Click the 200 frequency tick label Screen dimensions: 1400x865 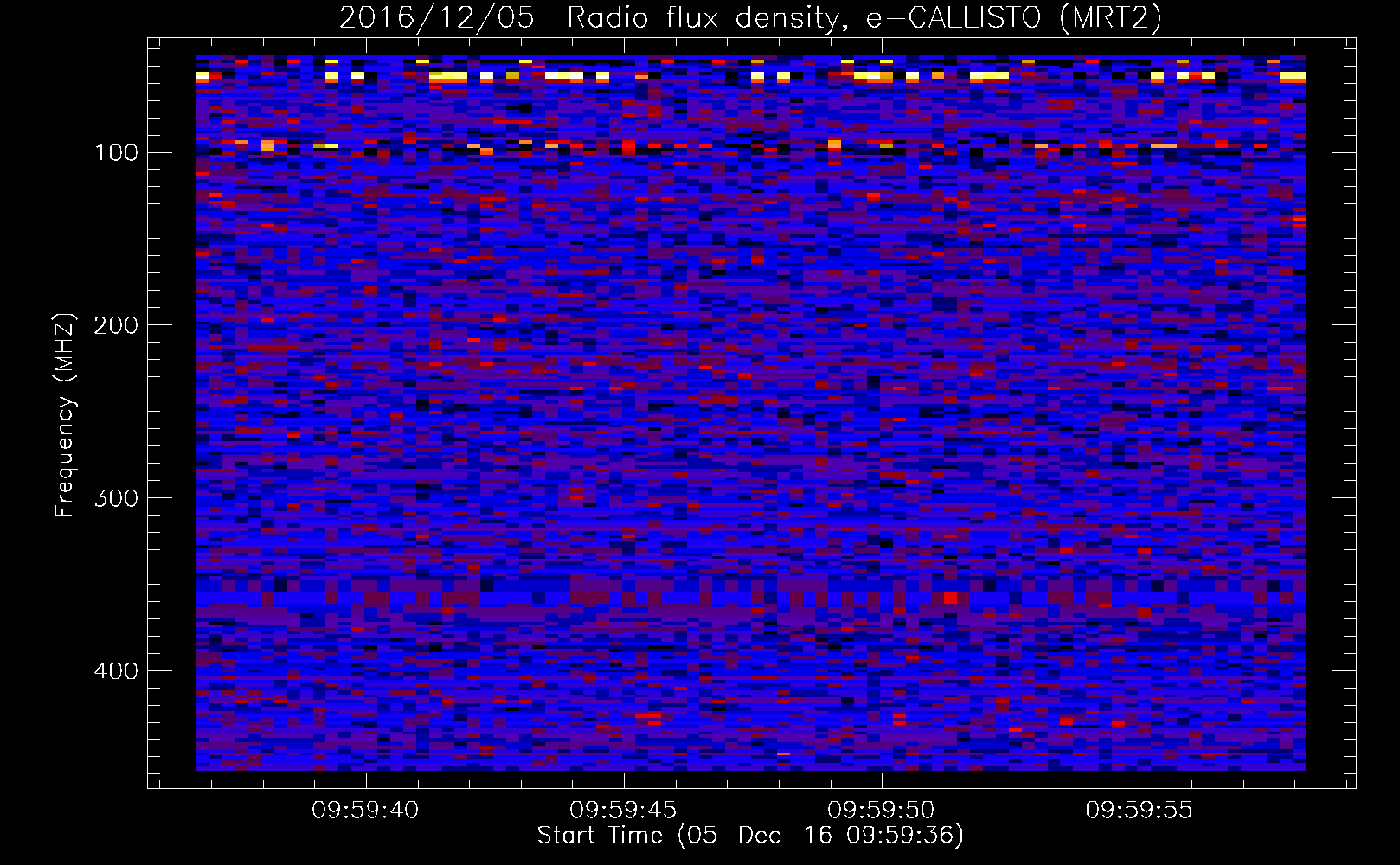116,326
